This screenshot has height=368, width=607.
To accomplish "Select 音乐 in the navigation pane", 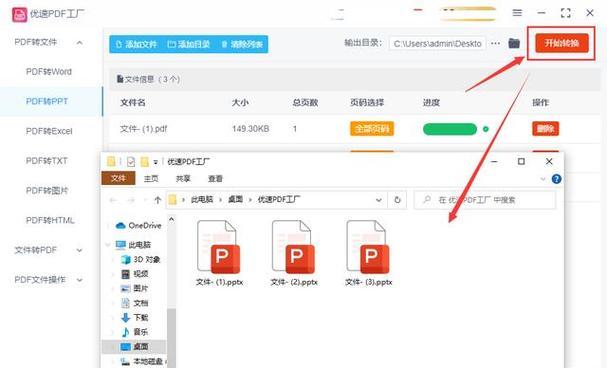I will click(x=135, y=332).
